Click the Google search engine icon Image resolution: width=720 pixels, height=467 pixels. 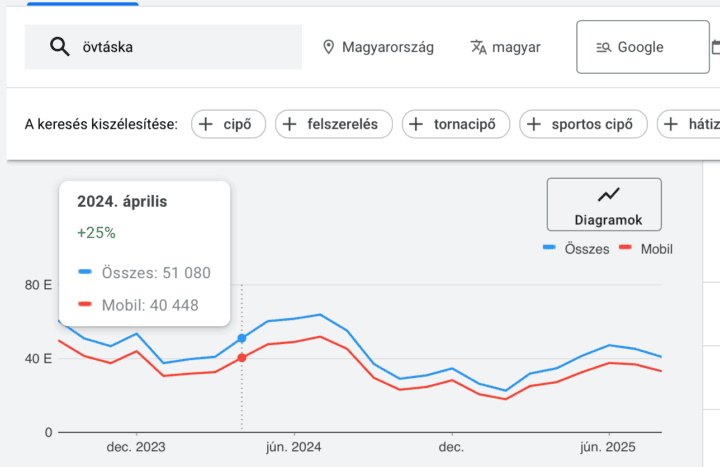pyautogui.click(x=603, y=47)
